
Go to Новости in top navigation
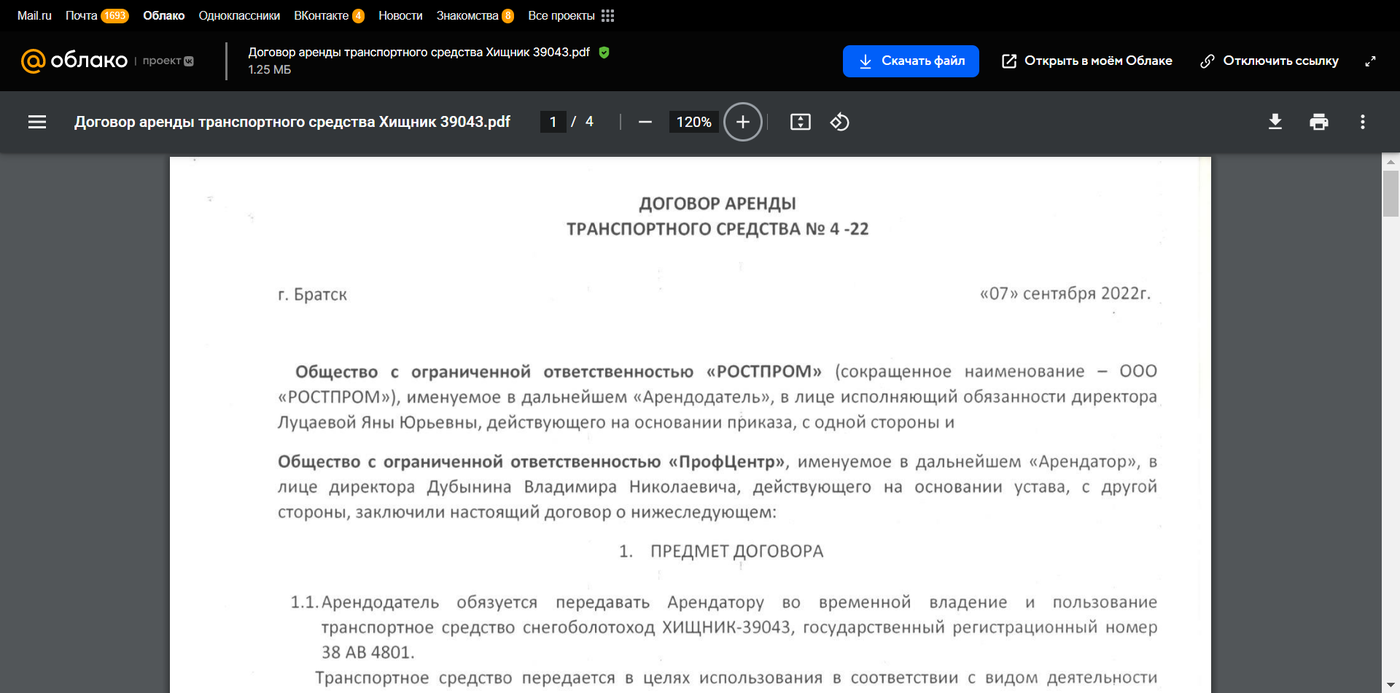point(400,16)
